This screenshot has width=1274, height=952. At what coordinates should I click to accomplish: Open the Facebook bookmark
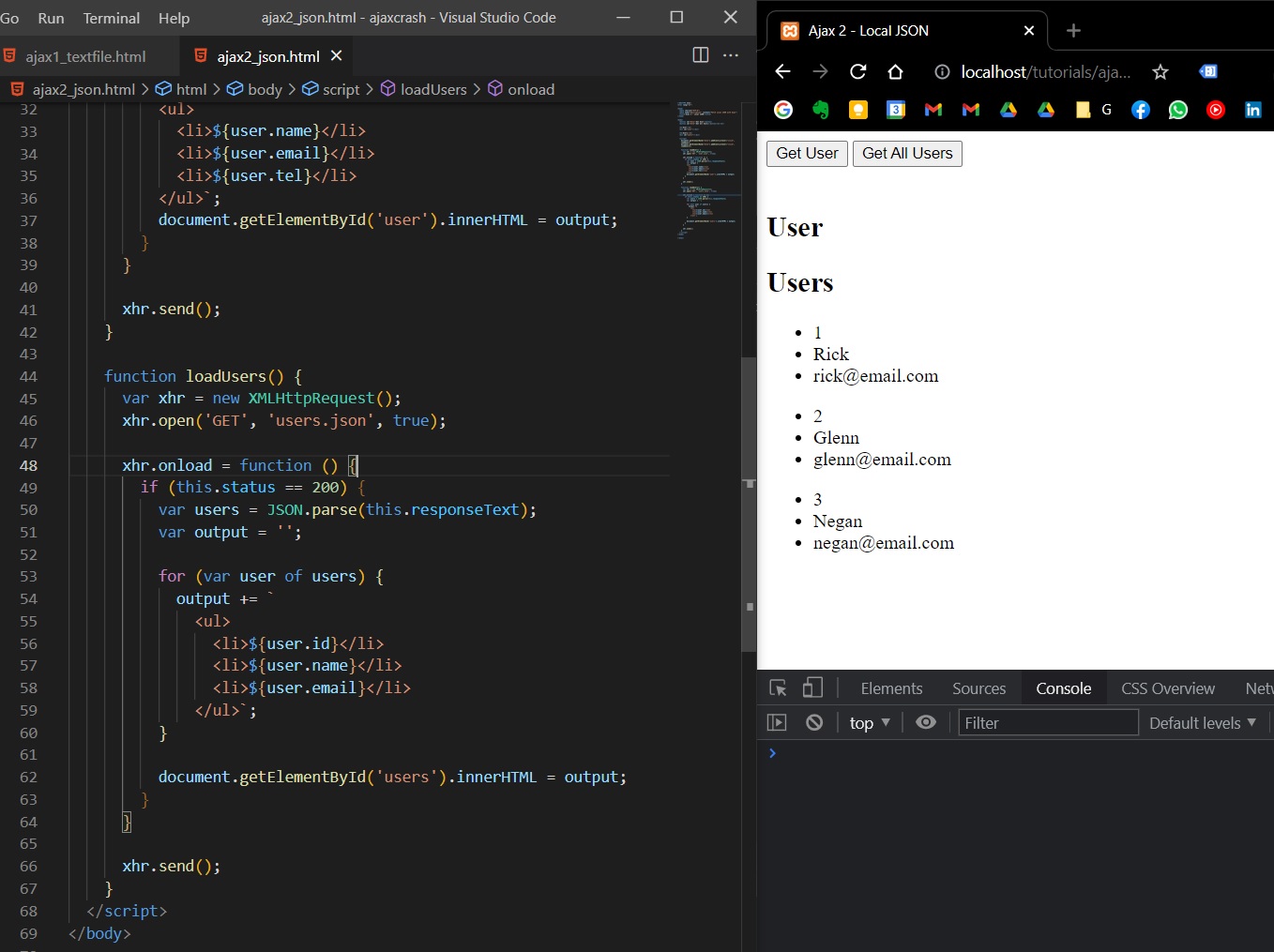pyautogui.click(x=1141, y=110)
